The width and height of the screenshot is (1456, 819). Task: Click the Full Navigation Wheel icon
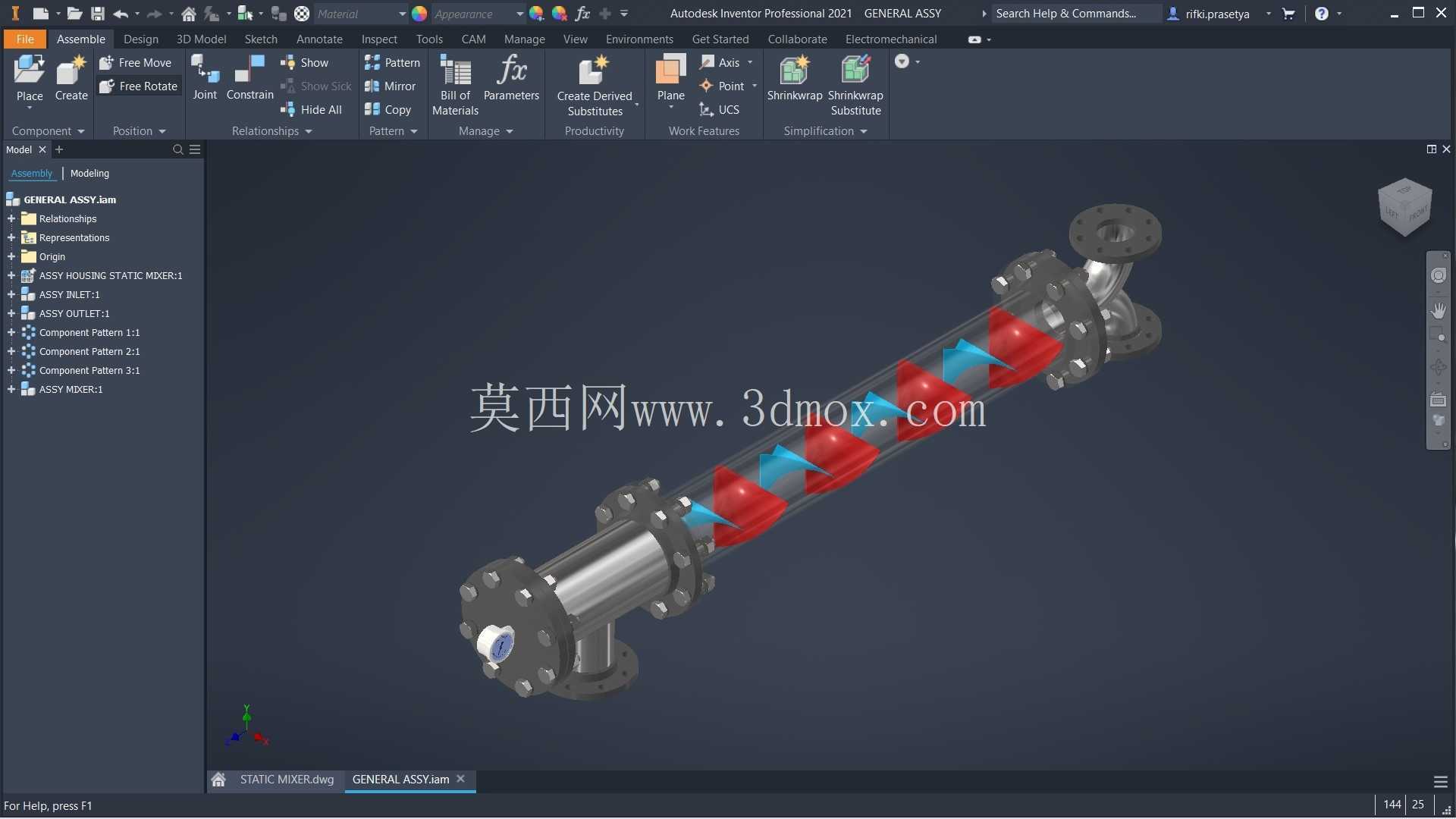click(x=1439, y=276)
